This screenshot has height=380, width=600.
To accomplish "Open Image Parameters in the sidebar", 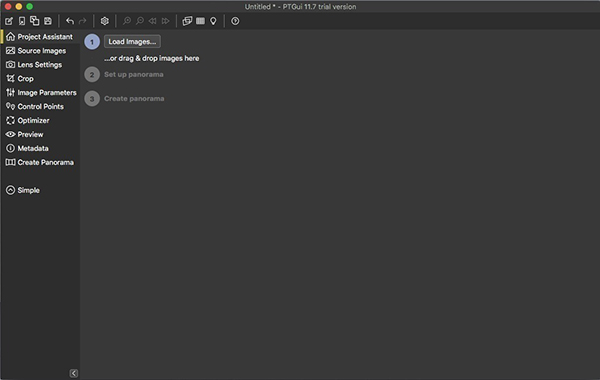I will point(40,93).
